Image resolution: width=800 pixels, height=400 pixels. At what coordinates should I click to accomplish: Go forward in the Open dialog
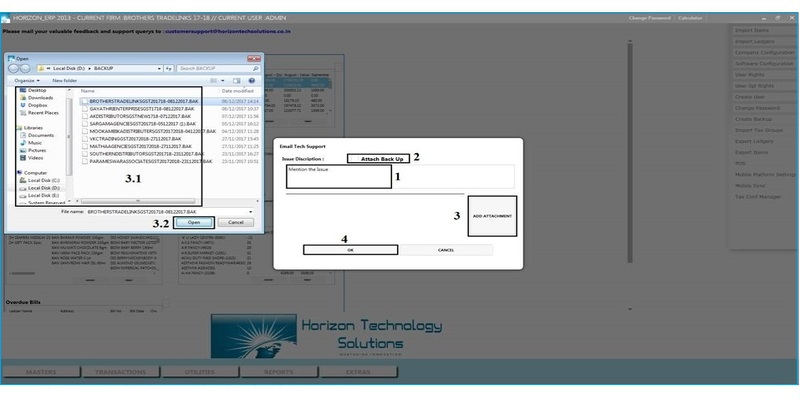tap(26, 68)
